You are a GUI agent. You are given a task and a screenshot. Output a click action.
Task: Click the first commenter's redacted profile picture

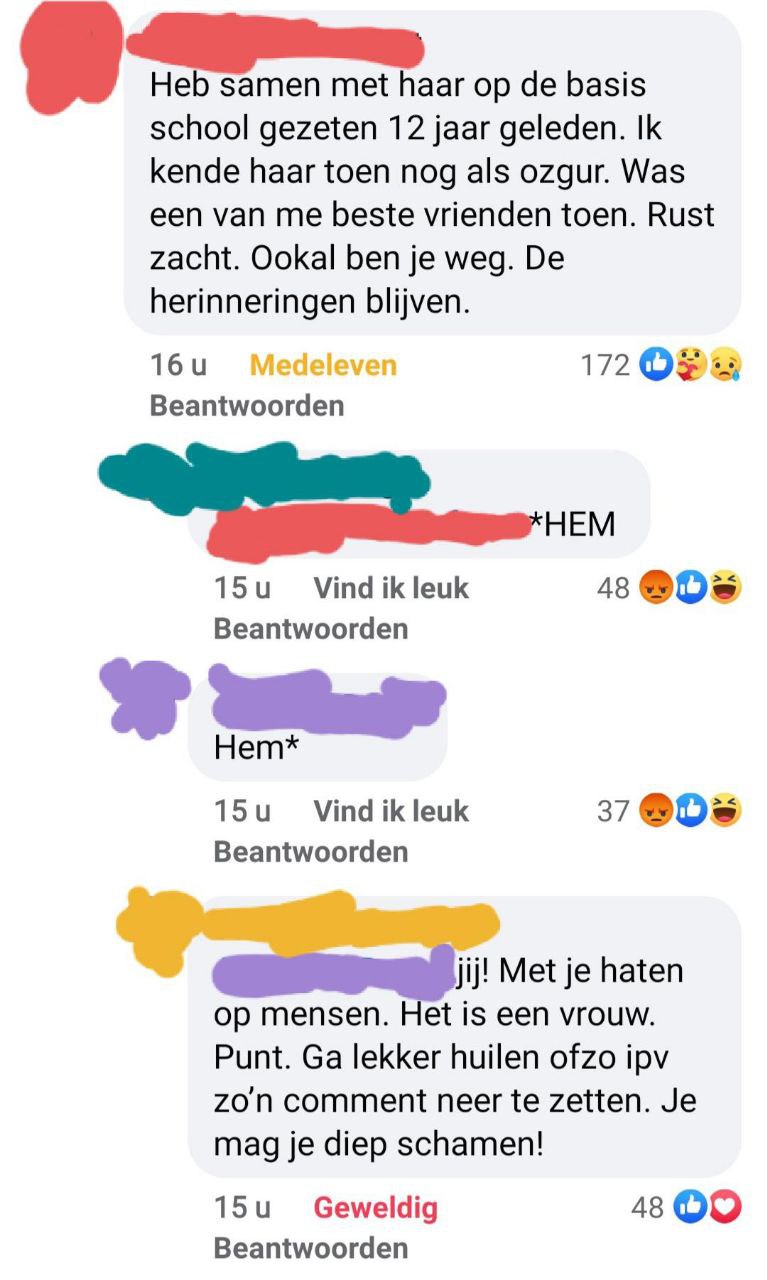point(62,55)
